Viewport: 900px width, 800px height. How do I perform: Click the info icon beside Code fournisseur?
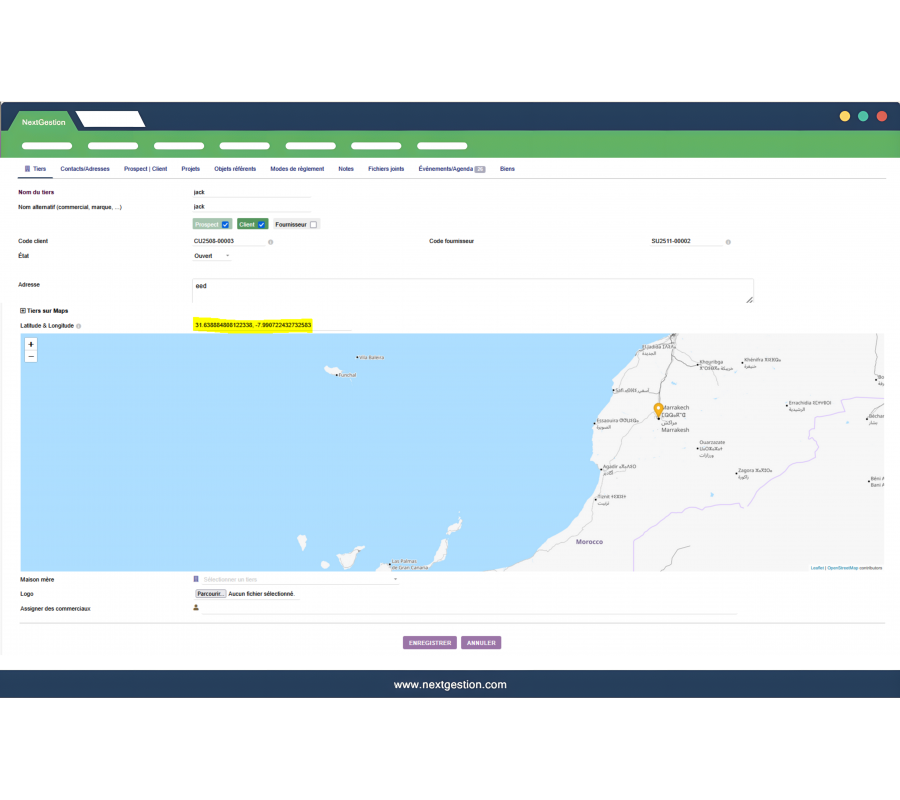[728, 242]
